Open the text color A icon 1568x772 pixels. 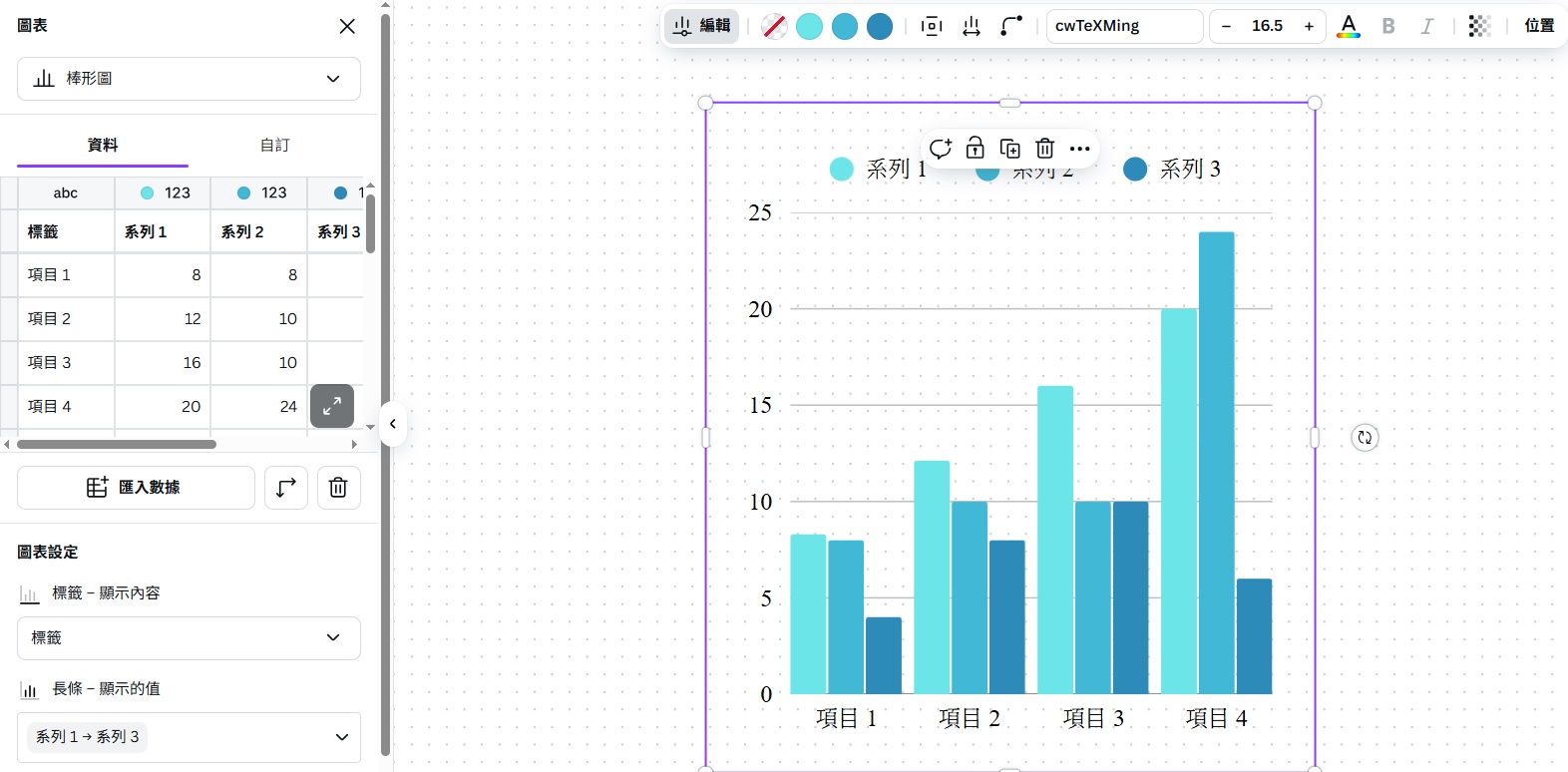click(x=1349, y=26)
